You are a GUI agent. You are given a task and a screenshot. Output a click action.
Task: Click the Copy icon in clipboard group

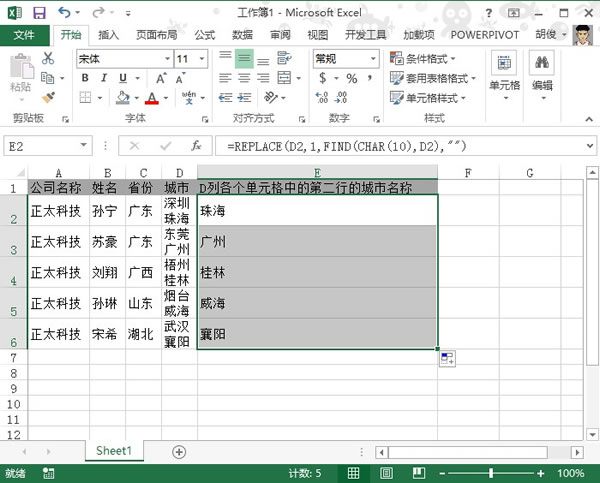pos(47,78)
